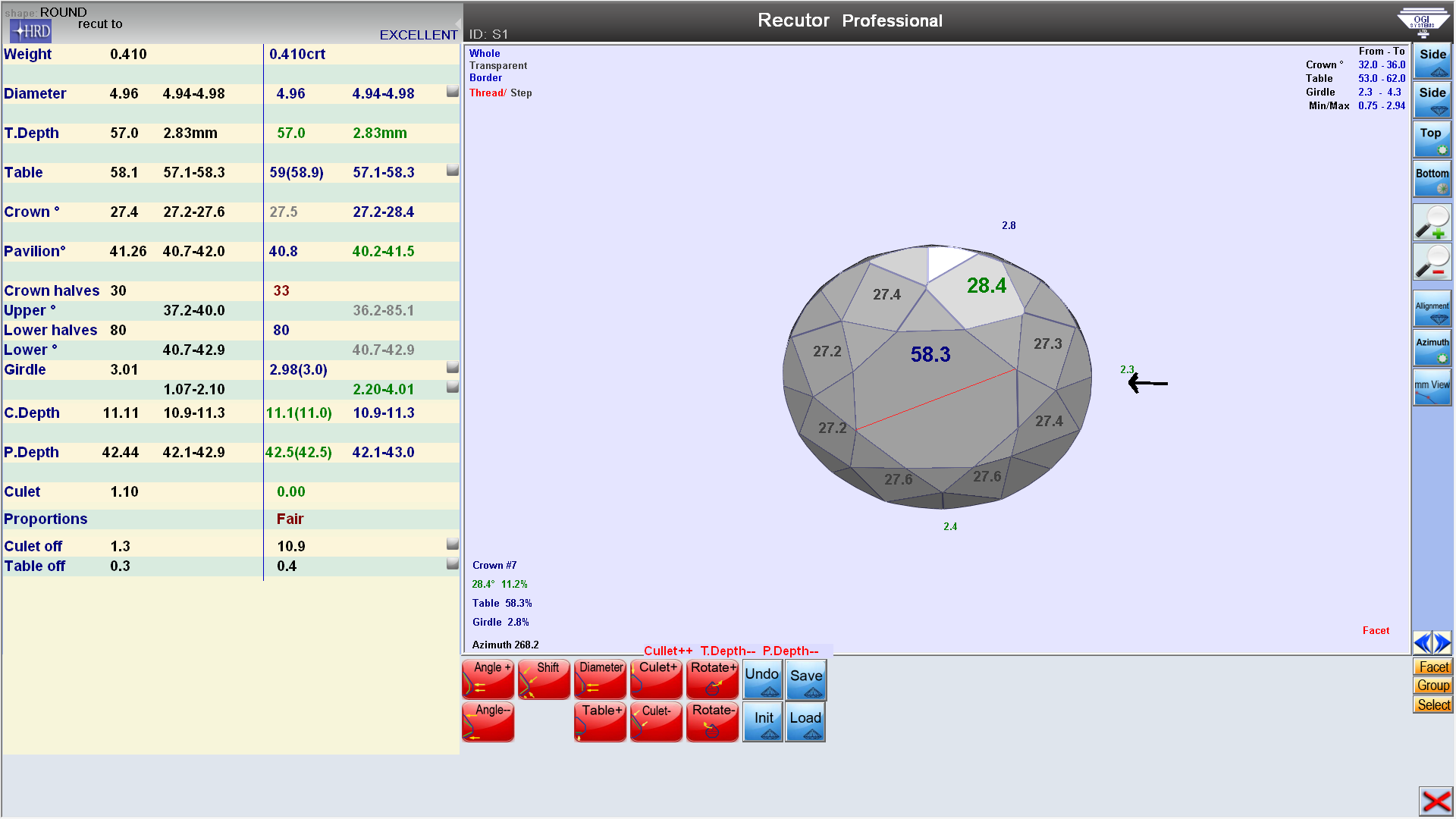Click the HRD grading standard logo
This screenshot has width=1456, height=819.
tap(30, 31)
